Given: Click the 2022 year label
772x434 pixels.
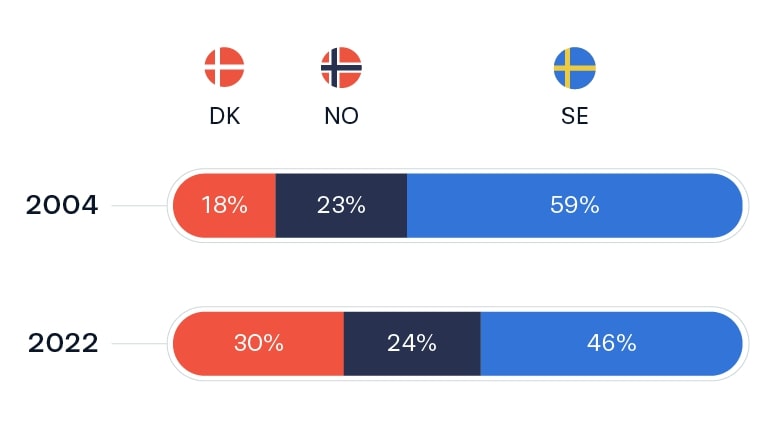Looking at the screenshot, I should (x=62, y=343).
